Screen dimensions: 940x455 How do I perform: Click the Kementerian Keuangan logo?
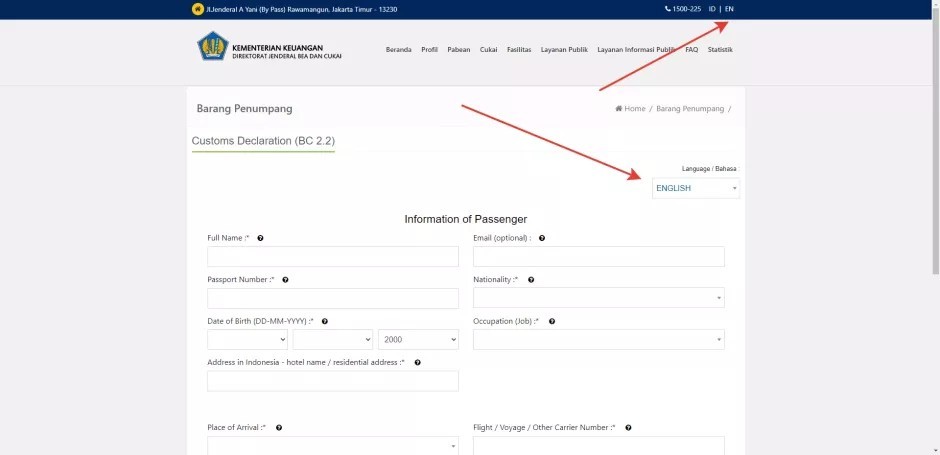[212, 47]
